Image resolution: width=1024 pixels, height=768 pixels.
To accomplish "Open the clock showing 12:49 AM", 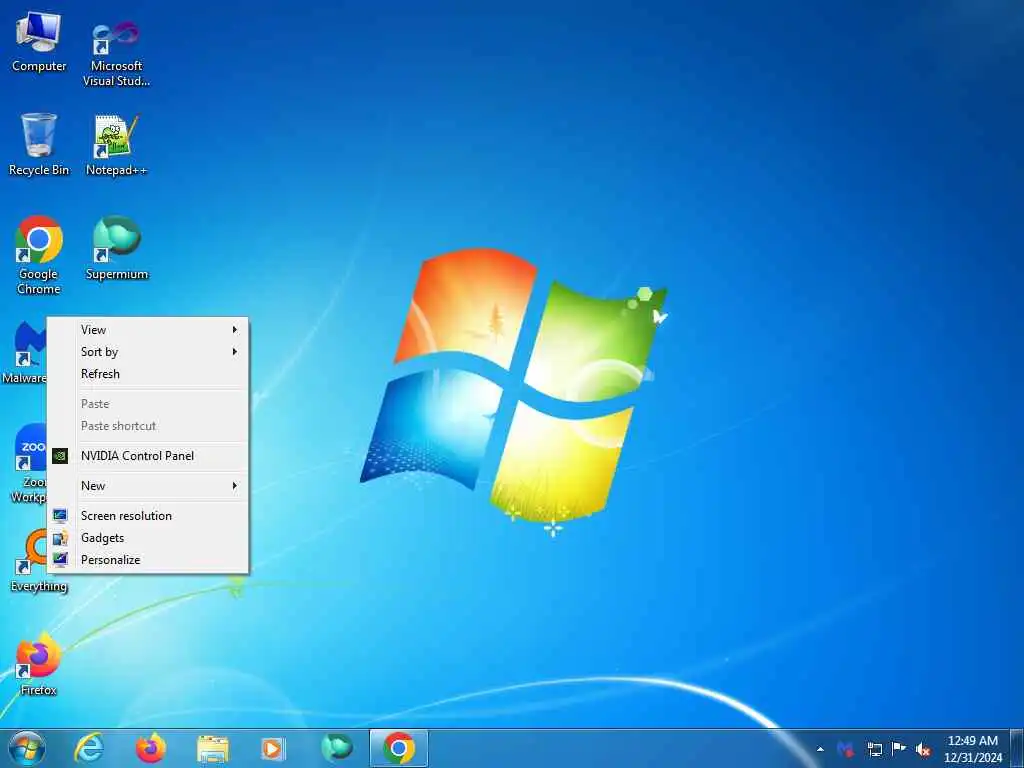I will pyautogui.click(x=973, y=749).
